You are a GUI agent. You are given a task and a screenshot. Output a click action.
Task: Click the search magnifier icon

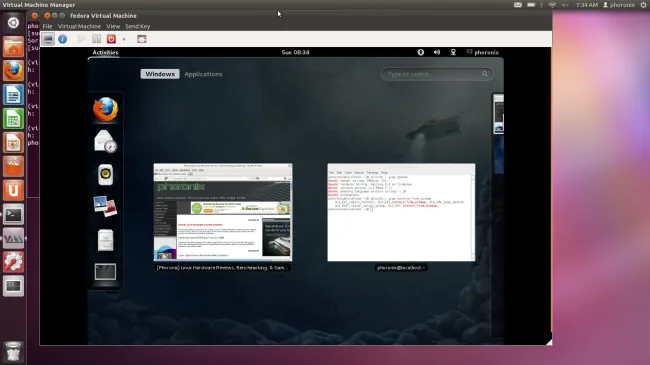[485, 74]
